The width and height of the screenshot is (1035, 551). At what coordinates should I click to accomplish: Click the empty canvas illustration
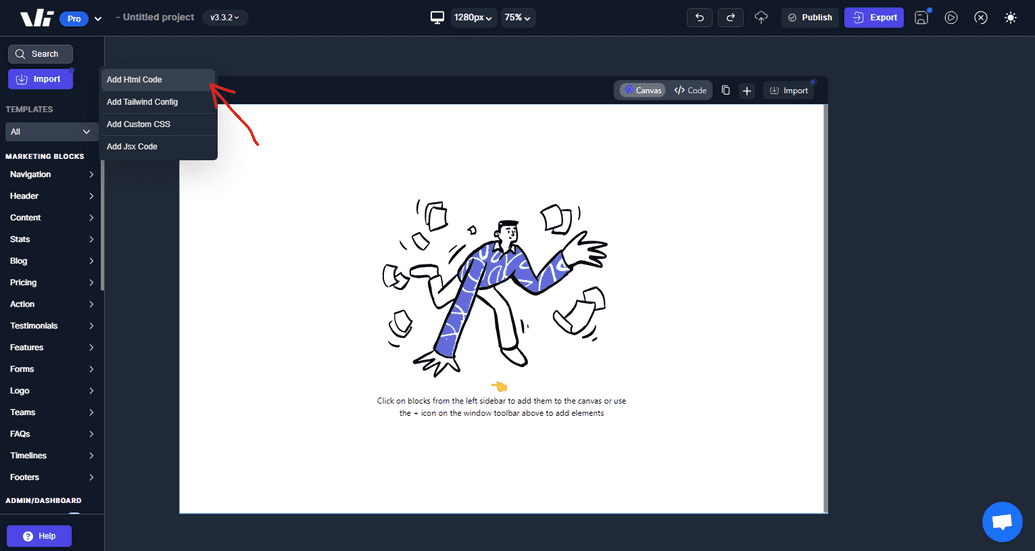tap(495, 288)
